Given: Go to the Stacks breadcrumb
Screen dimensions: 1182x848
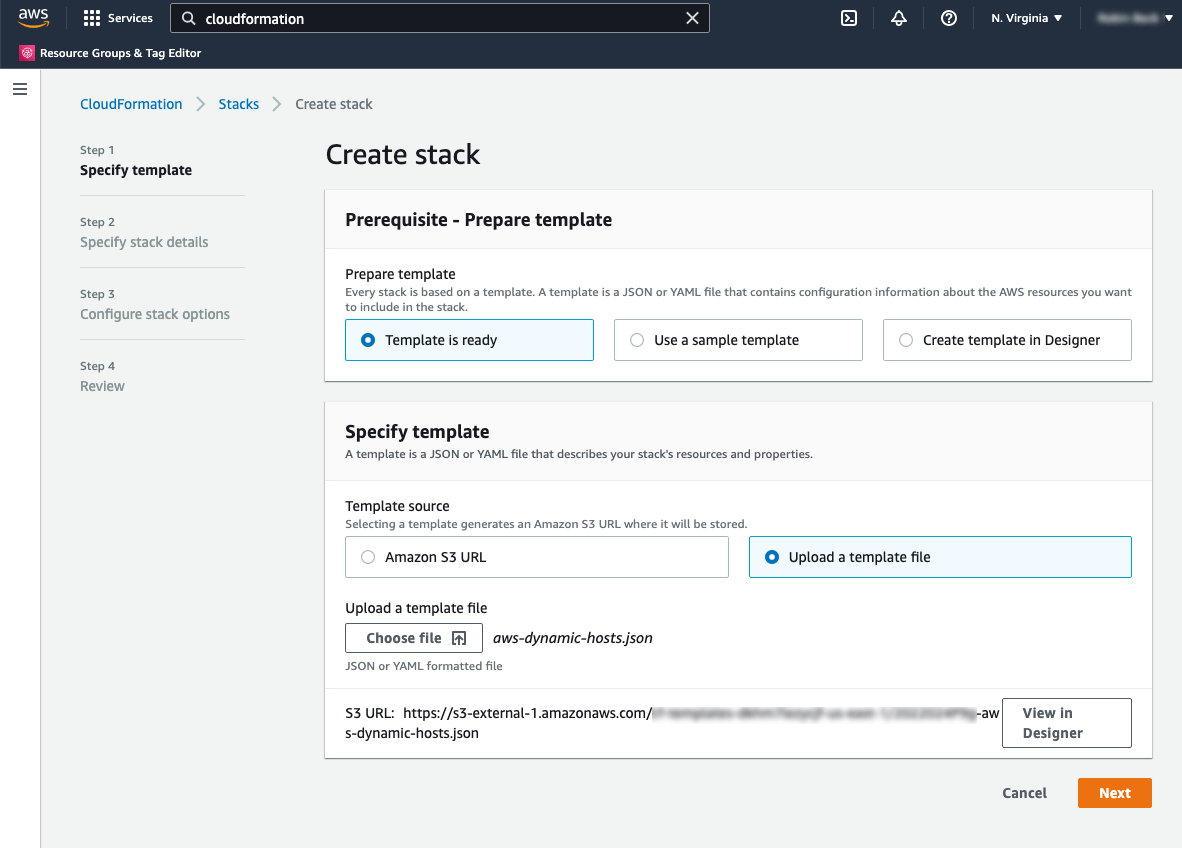Looking at the screenshot, I should click(238, 104).
